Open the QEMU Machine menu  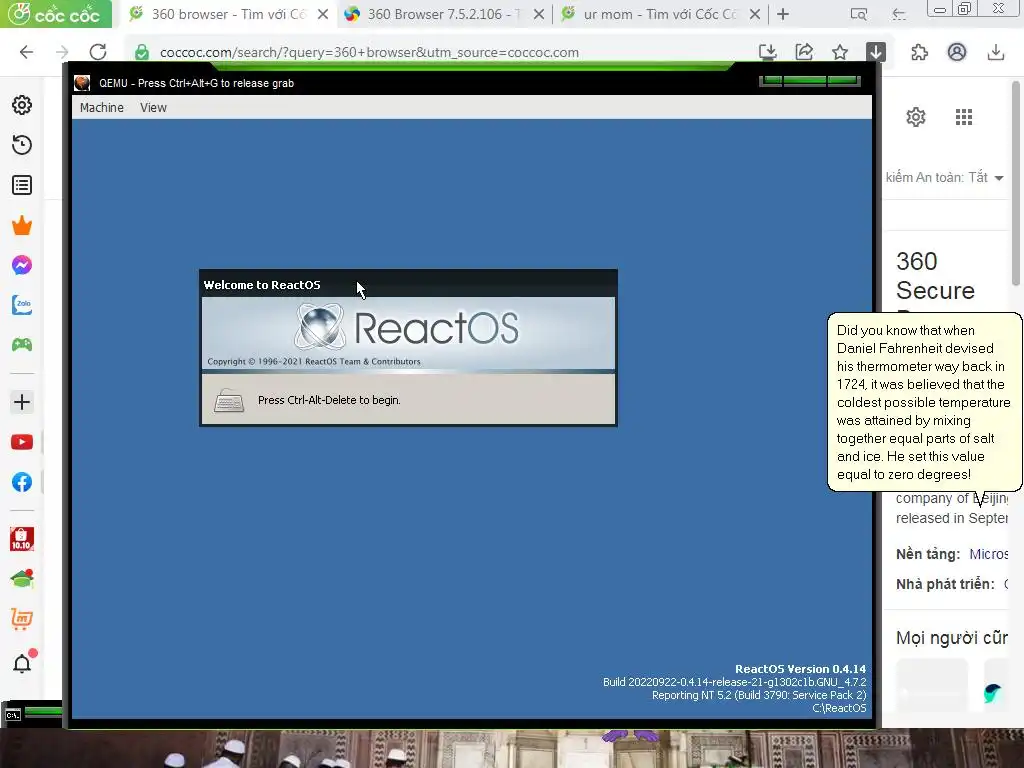101,108
